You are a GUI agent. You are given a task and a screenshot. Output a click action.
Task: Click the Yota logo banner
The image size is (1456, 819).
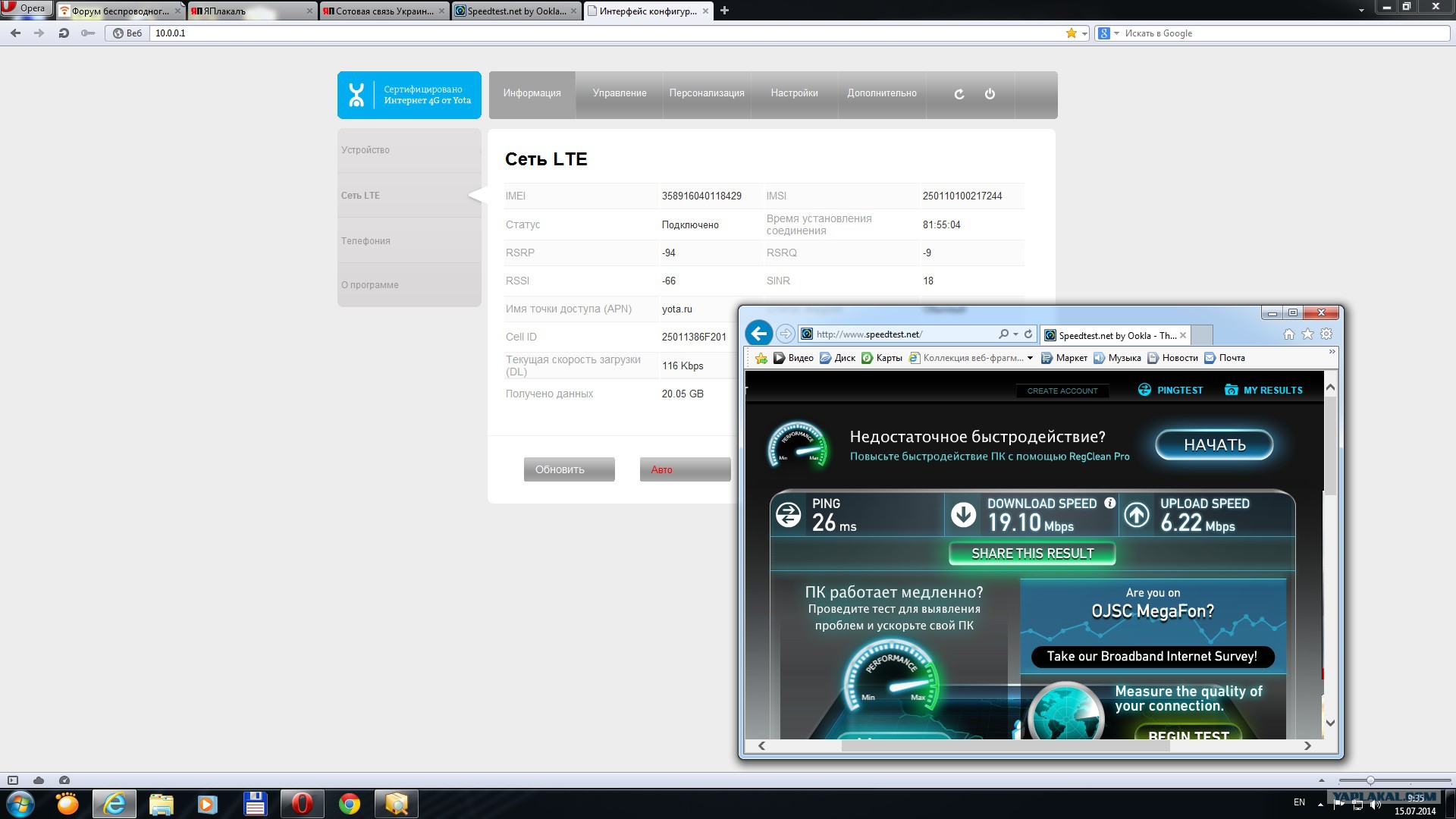(x=409, y=95)
